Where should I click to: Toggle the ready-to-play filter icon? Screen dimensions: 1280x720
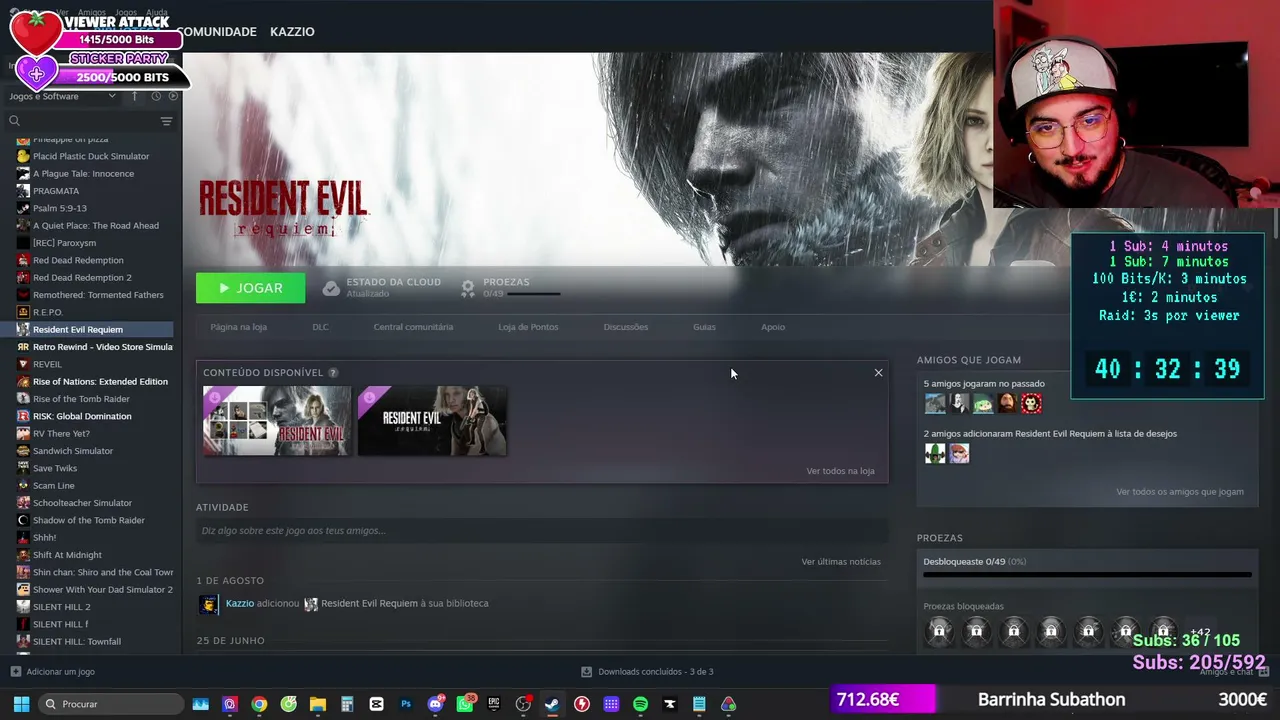pyautogui.click(x=173, y=96)
